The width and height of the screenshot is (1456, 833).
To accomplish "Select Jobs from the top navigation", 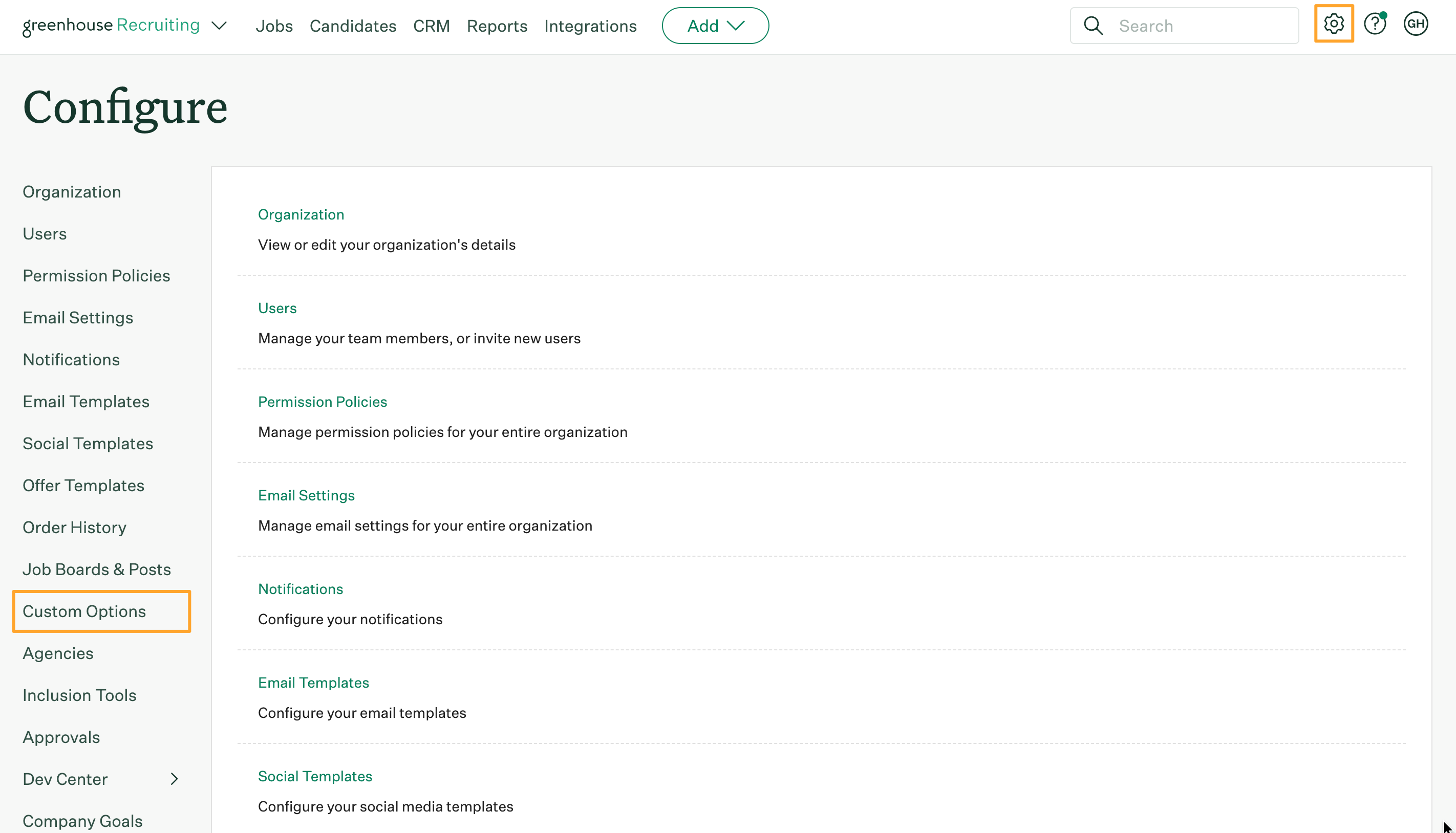I will pyautogui.click(x=273, y=25).
